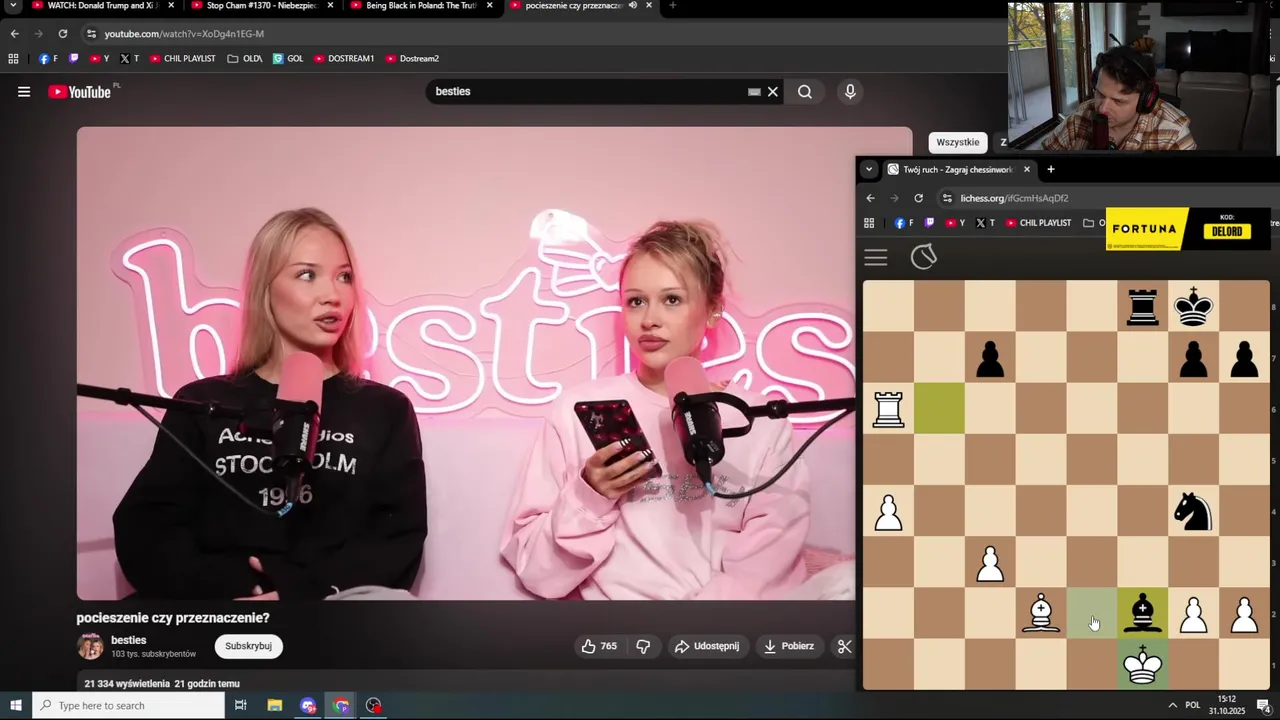Select the white rook on a6
This screenshot has width=1280, height=720.
[889, 409]
